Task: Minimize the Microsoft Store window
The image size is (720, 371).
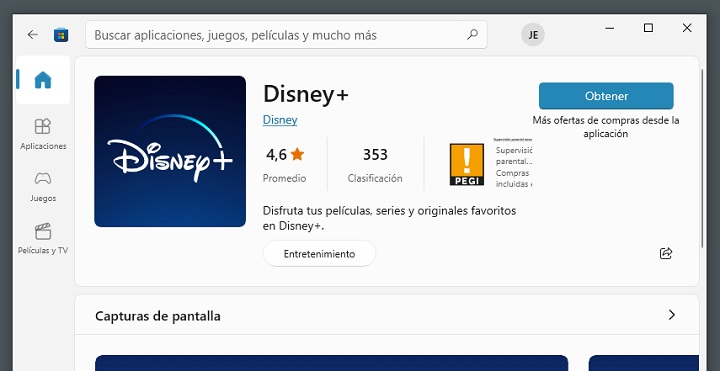Action: pyautogui.click(x=609, y=28)
